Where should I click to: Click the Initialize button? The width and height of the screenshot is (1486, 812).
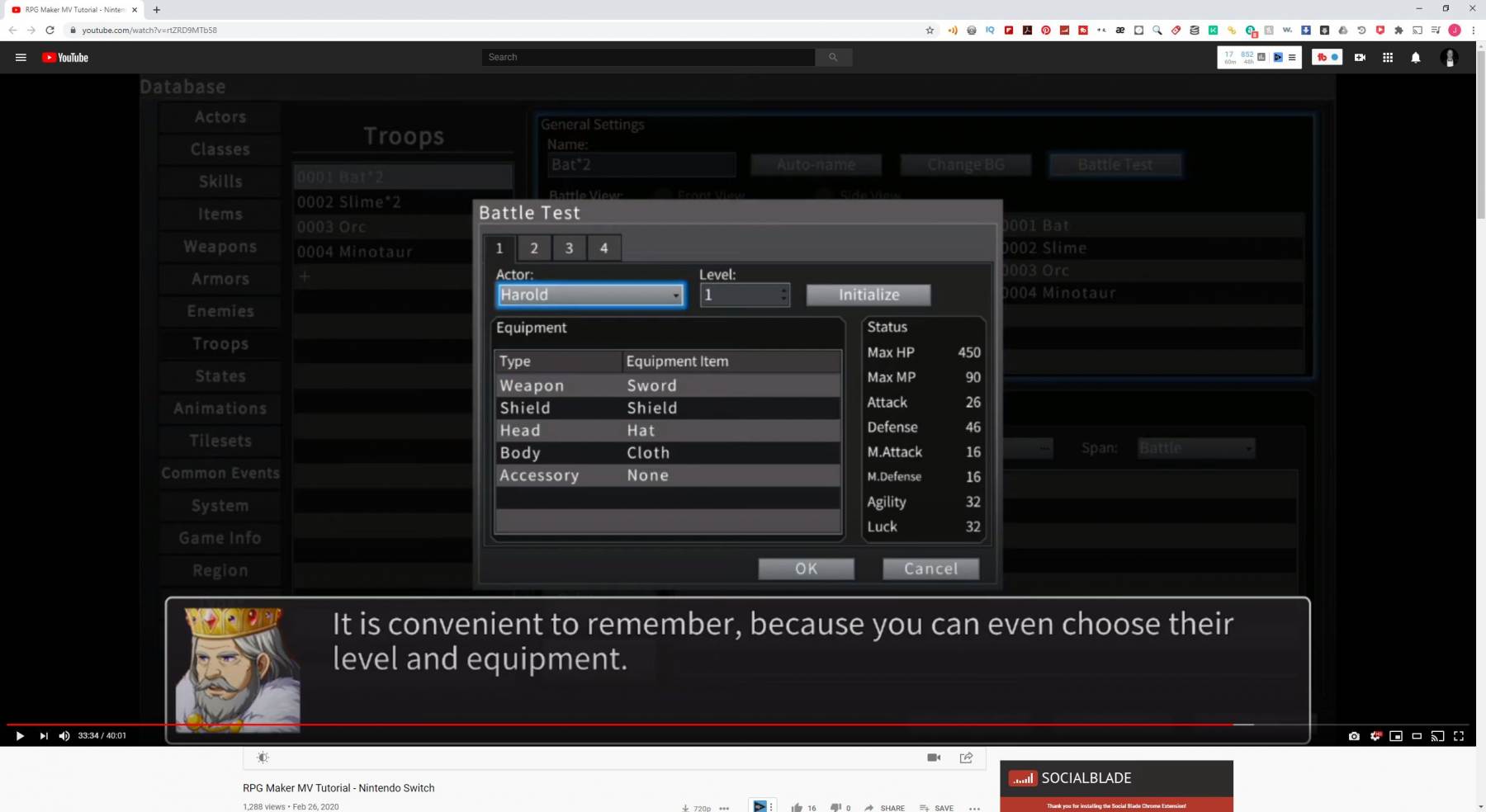[868, 295]
